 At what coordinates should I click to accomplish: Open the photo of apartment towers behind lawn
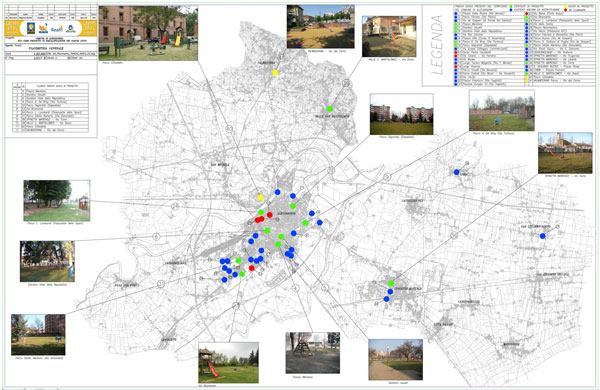[x=401, y=114]
